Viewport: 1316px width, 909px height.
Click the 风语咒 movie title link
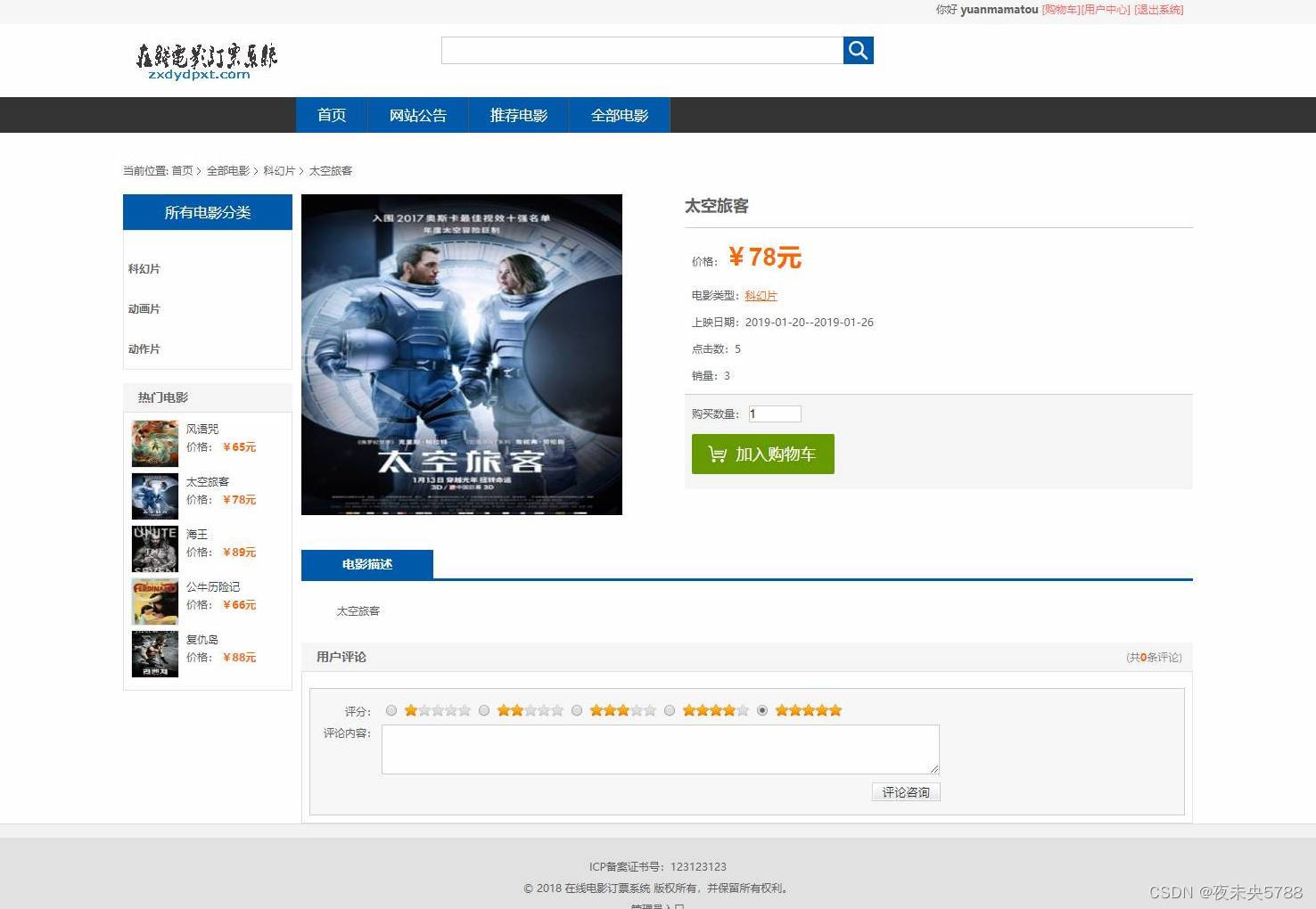click(x=202, y=429)
